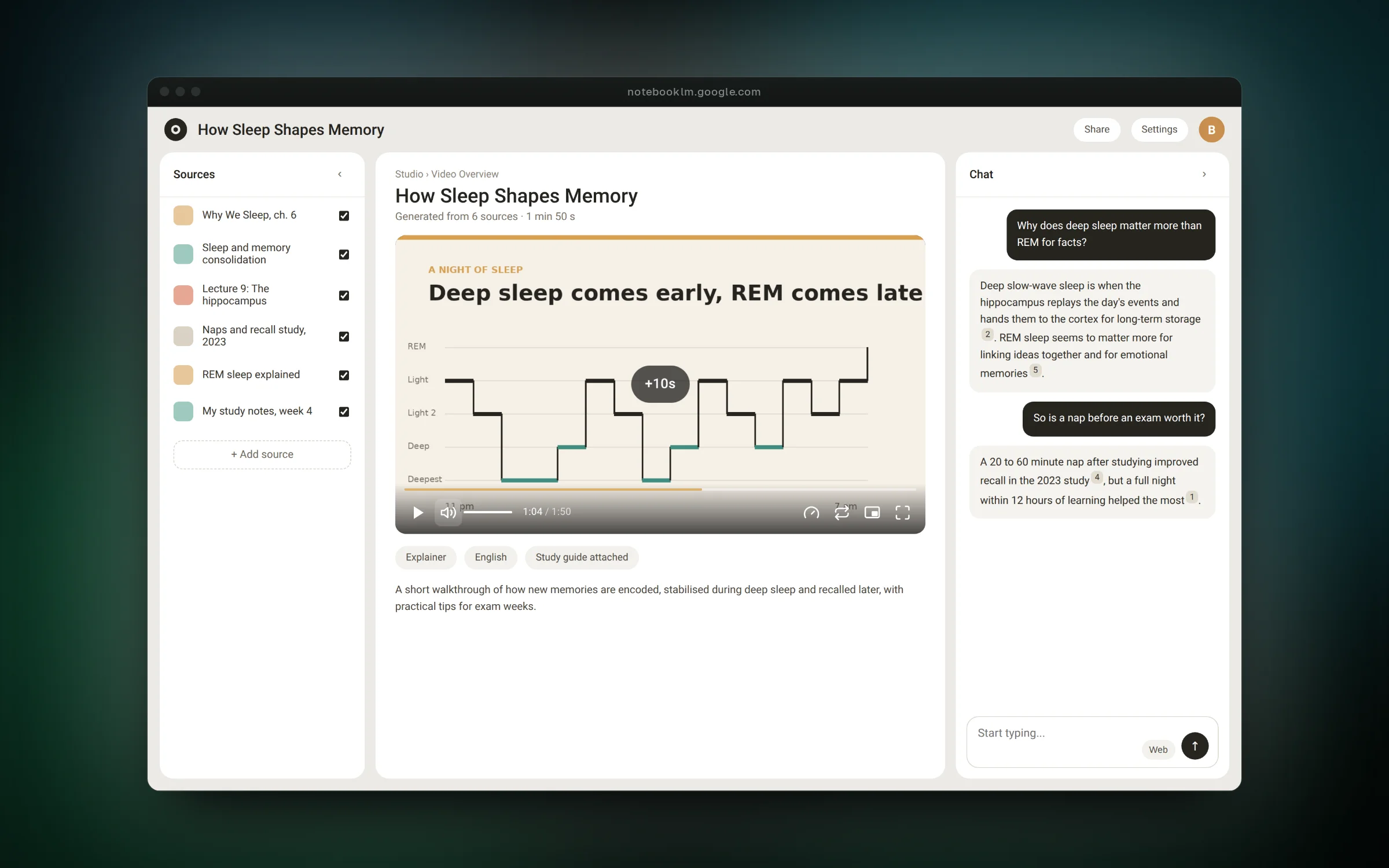Seek on the video progress bar
This screenshot has width=1389, height=868.
point(660,490)
